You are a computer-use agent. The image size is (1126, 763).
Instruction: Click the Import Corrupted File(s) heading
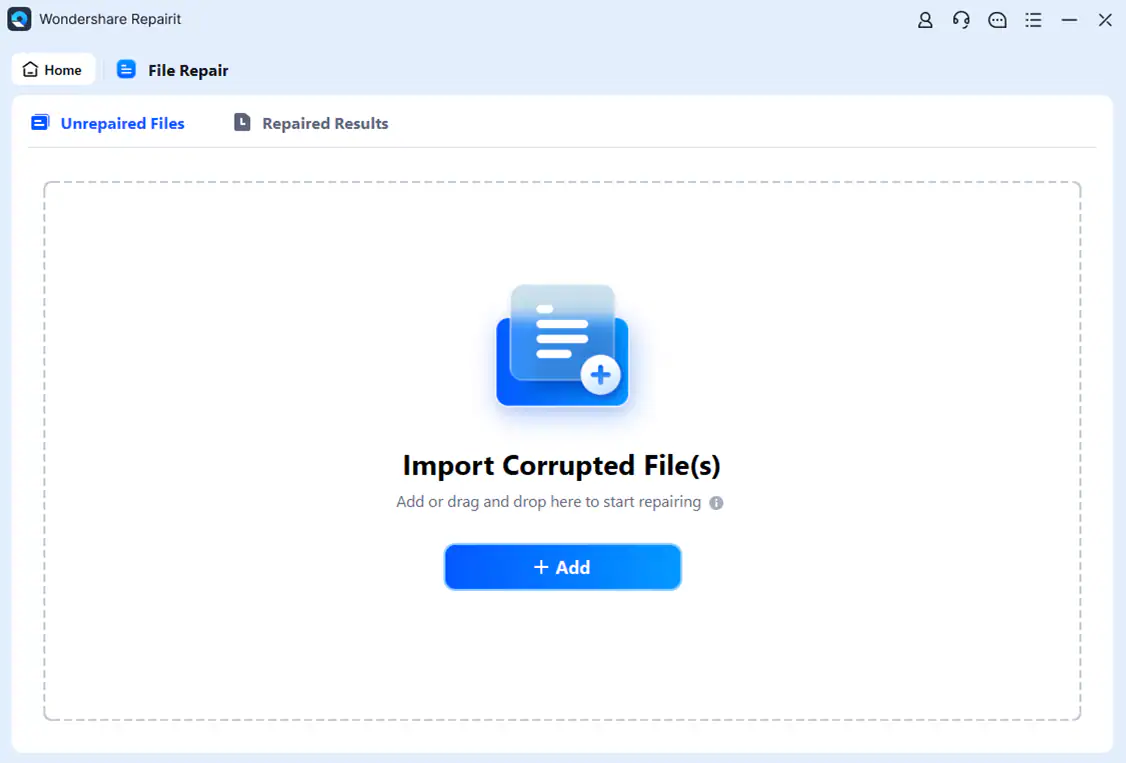pos(561,465)
